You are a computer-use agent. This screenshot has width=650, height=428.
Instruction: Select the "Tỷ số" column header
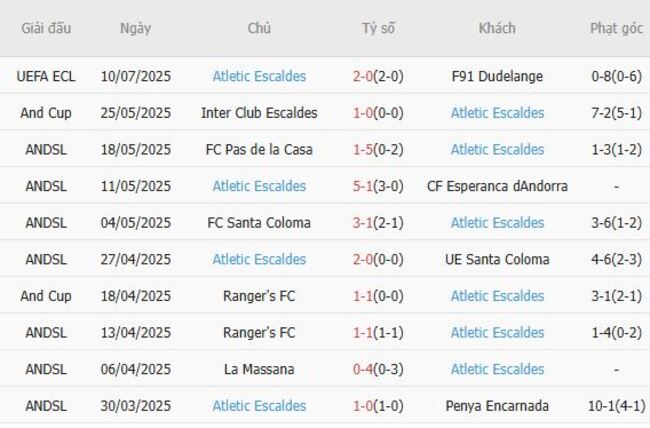[378, 28]
